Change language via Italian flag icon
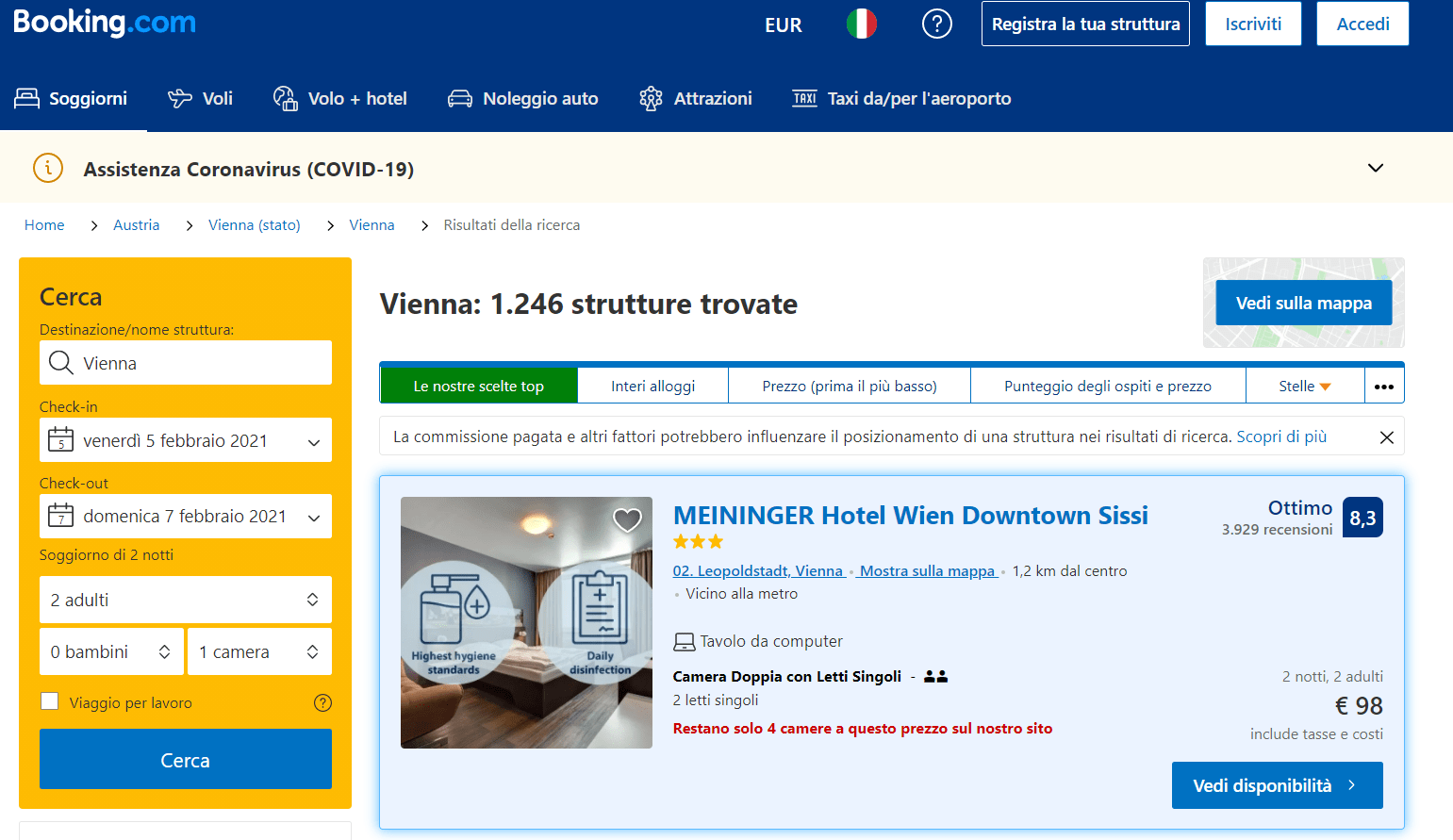Image resolution: width=1453 pixels, height=840 pixels. pyautogui.click(x=861, y=24)
